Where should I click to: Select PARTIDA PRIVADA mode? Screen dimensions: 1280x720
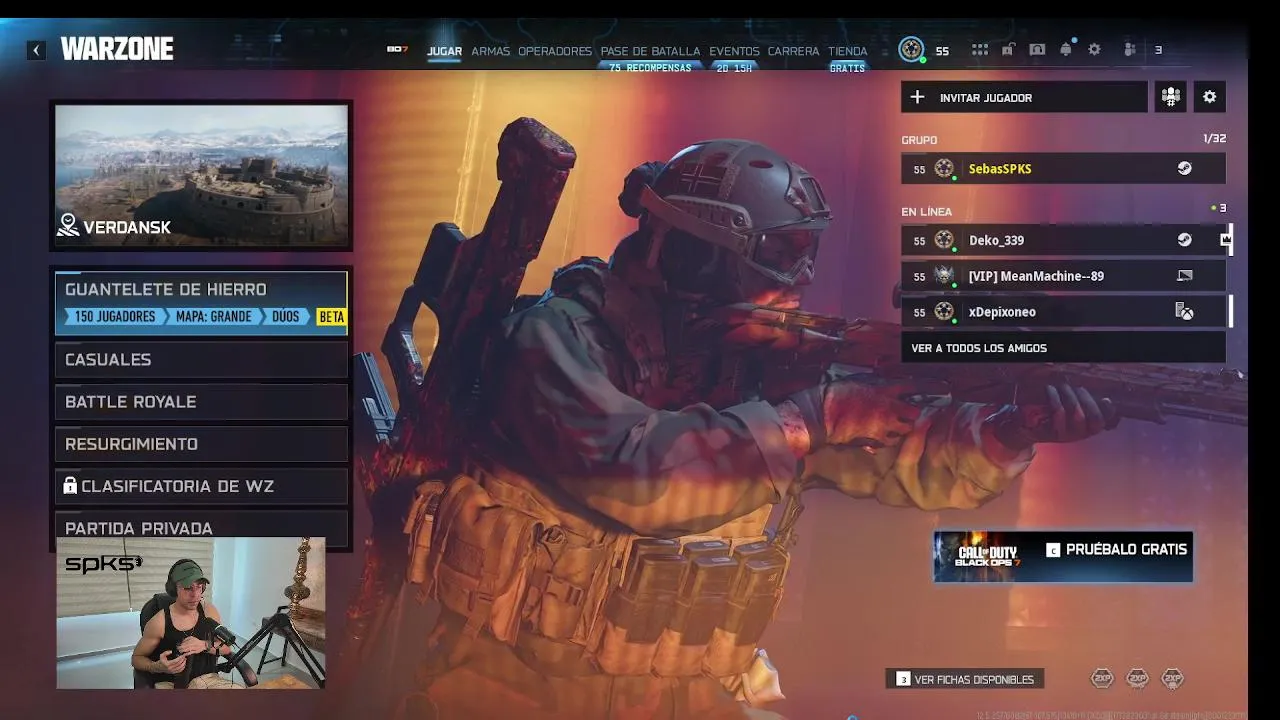tap(201, 527)
